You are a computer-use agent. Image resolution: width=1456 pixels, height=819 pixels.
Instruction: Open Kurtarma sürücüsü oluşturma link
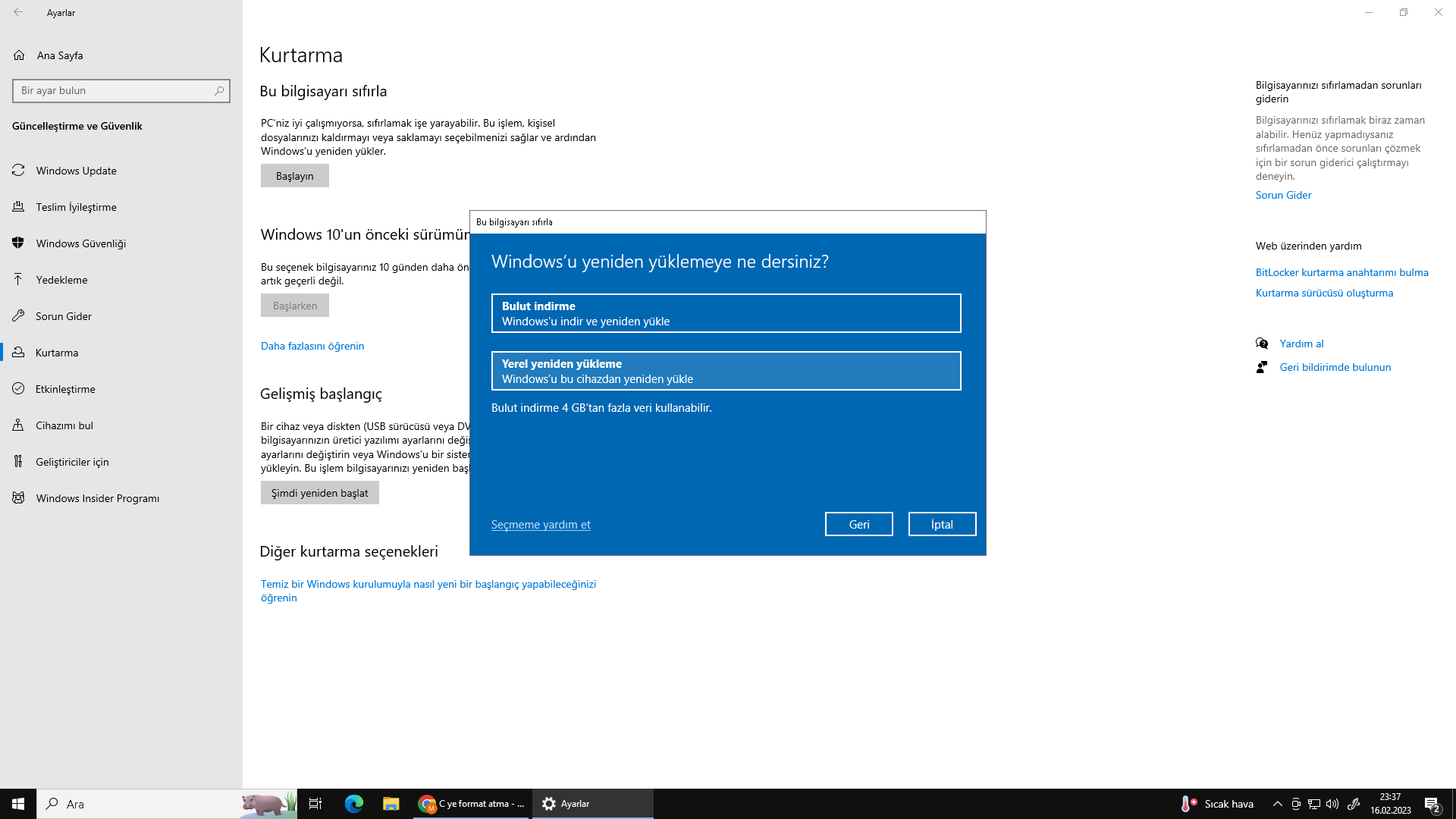pyautogui.click(x=1324, y=293)
